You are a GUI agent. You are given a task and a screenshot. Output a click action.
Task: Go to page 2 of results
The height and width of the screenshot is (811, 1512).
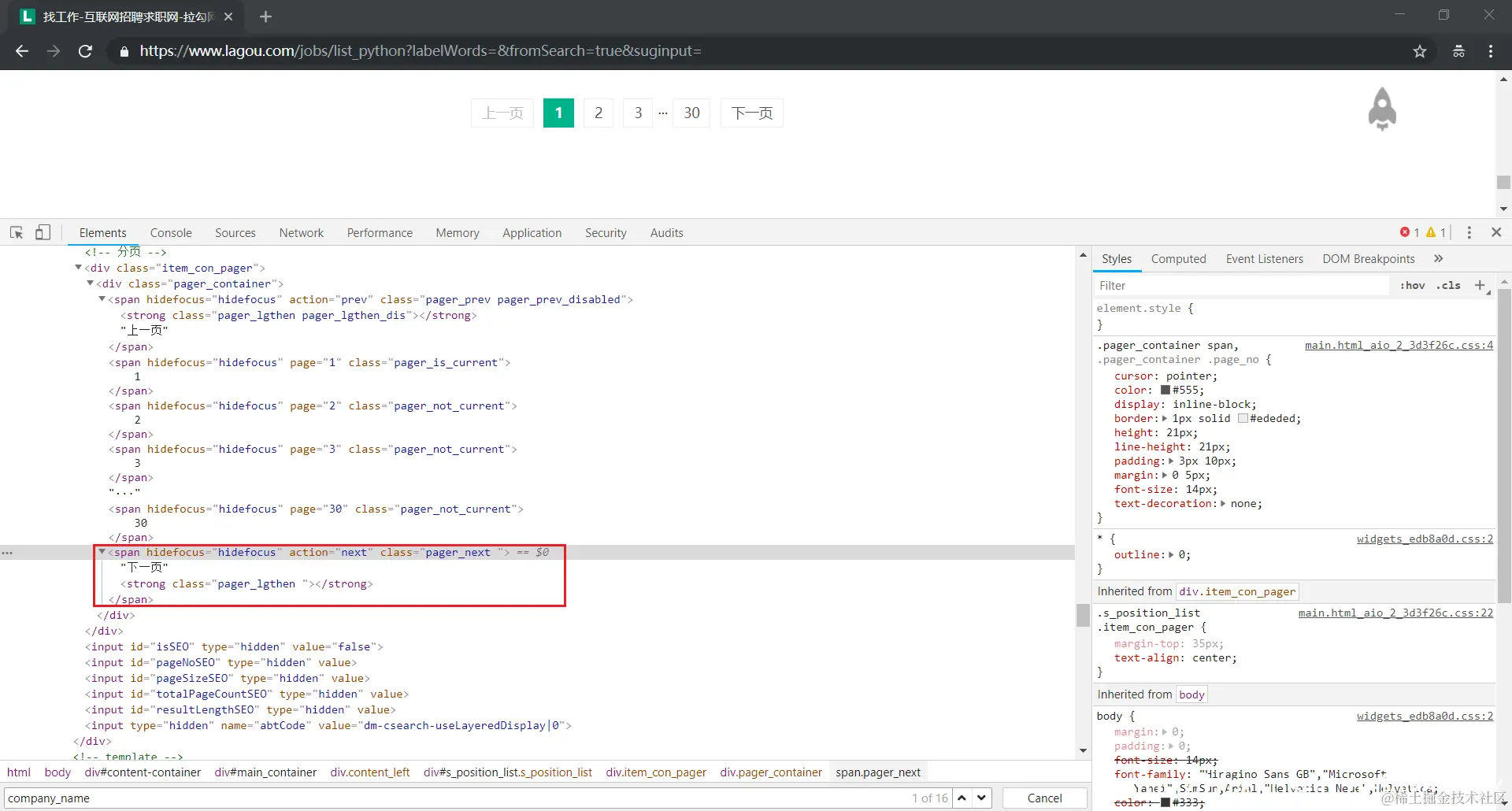coord(598,113)
